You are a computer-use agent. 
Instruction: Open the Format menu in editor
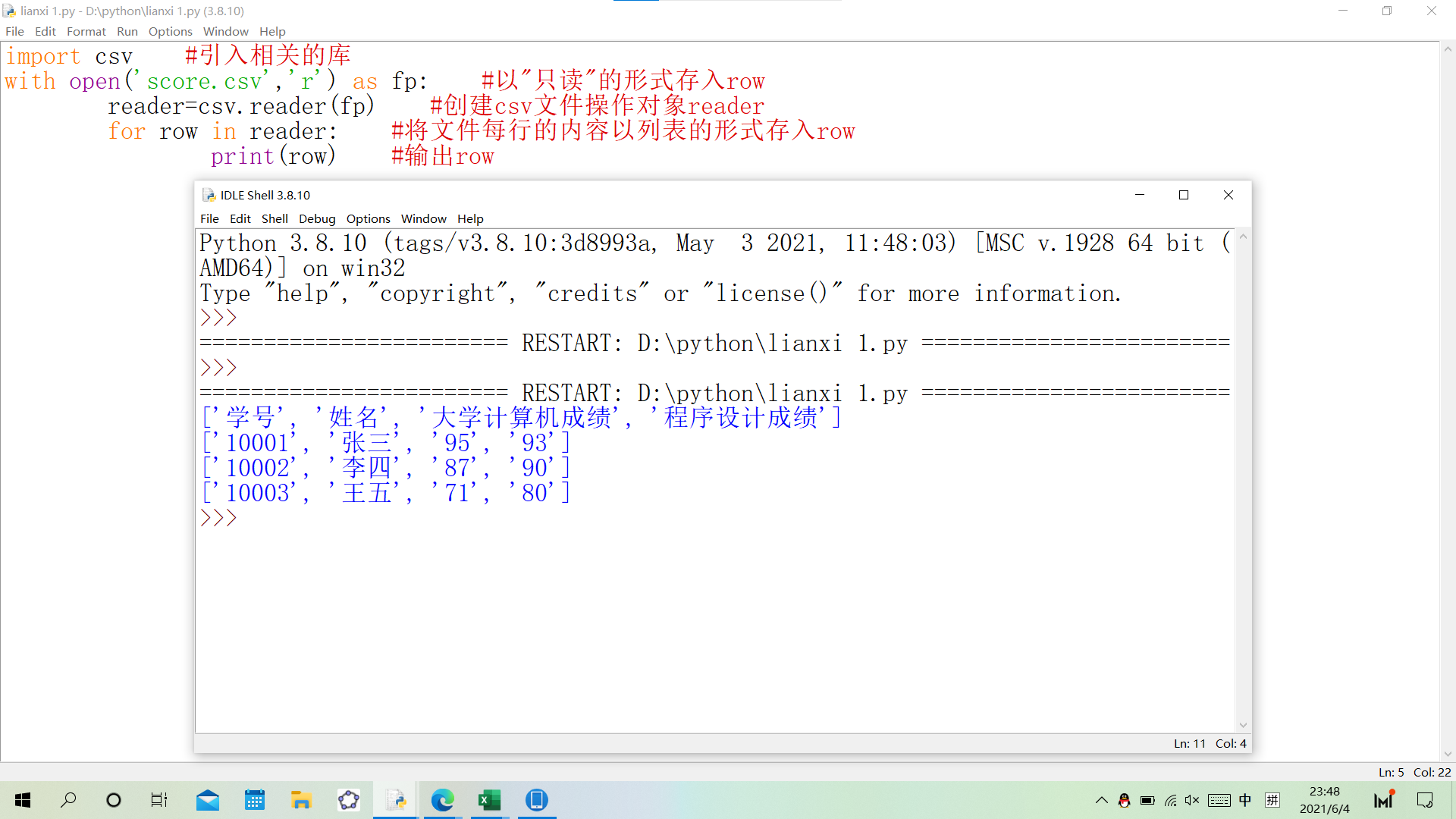(x=86, y=31)
